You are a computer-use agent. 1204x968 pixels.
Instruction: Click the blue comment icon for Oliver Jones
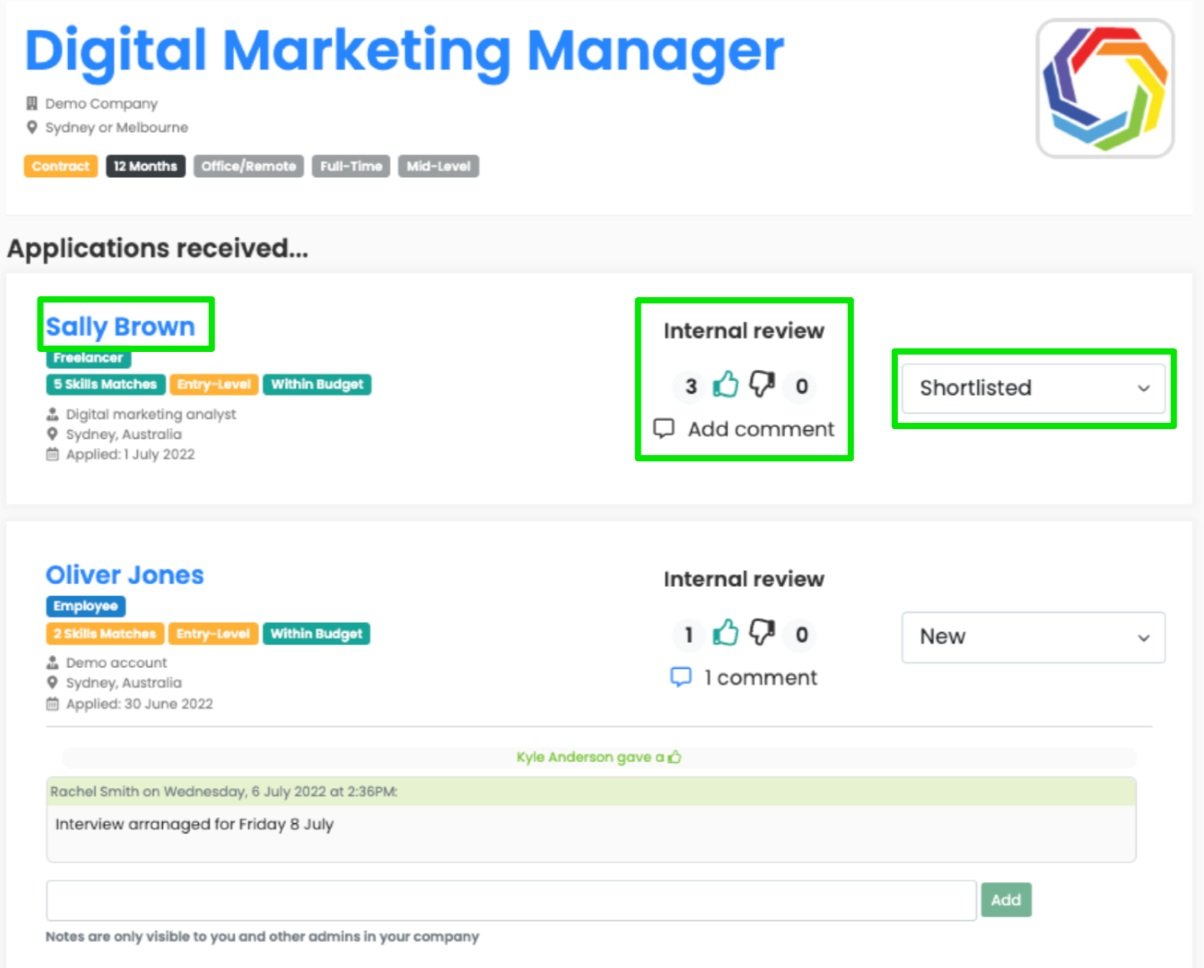click(x=680, y=677)
